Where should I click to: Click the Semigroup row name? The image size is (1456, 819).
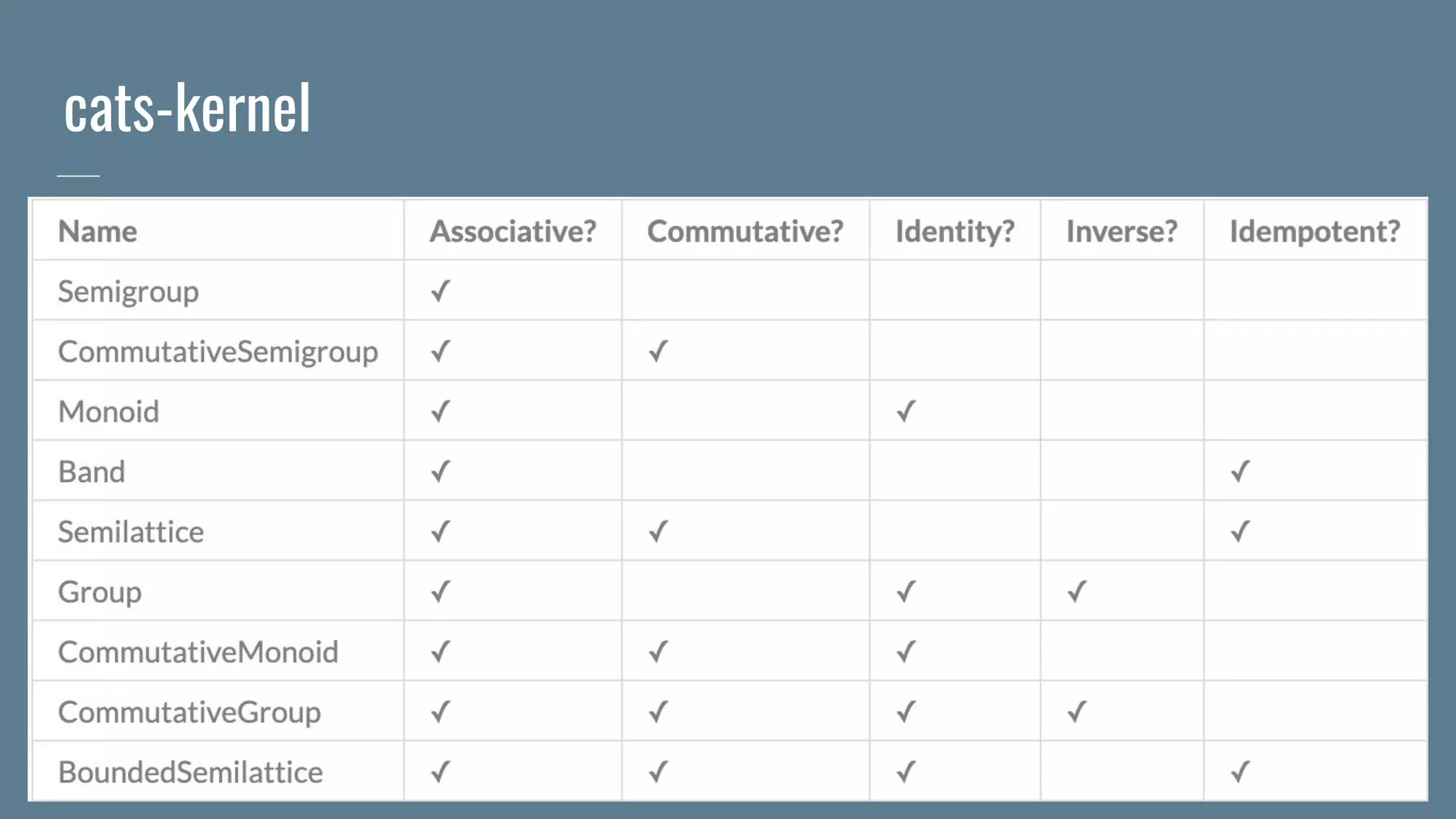point(128,291)
